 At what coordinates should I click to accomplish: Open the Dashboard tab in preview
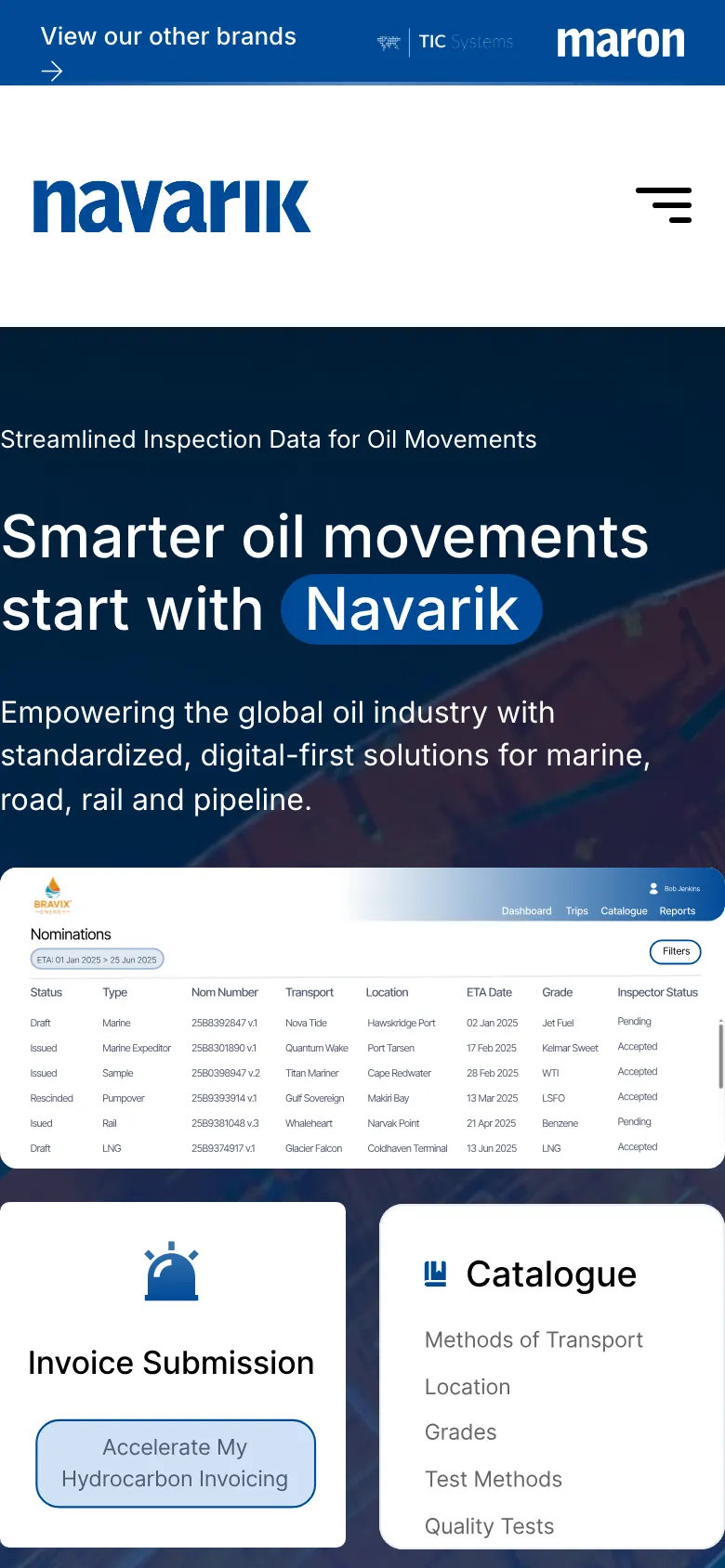tap(526, 911)
